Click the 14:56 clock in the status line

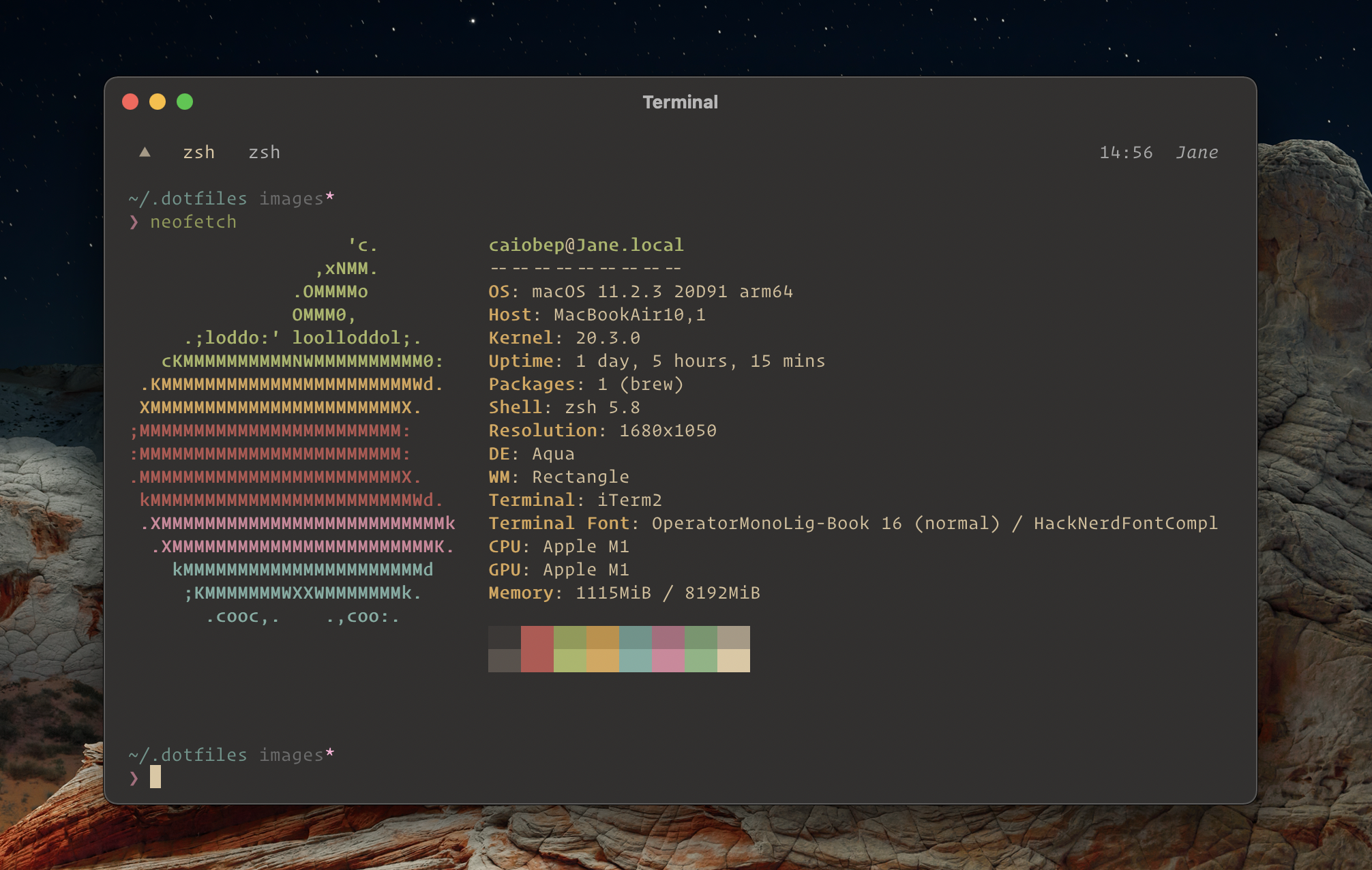coord(1126,153)
